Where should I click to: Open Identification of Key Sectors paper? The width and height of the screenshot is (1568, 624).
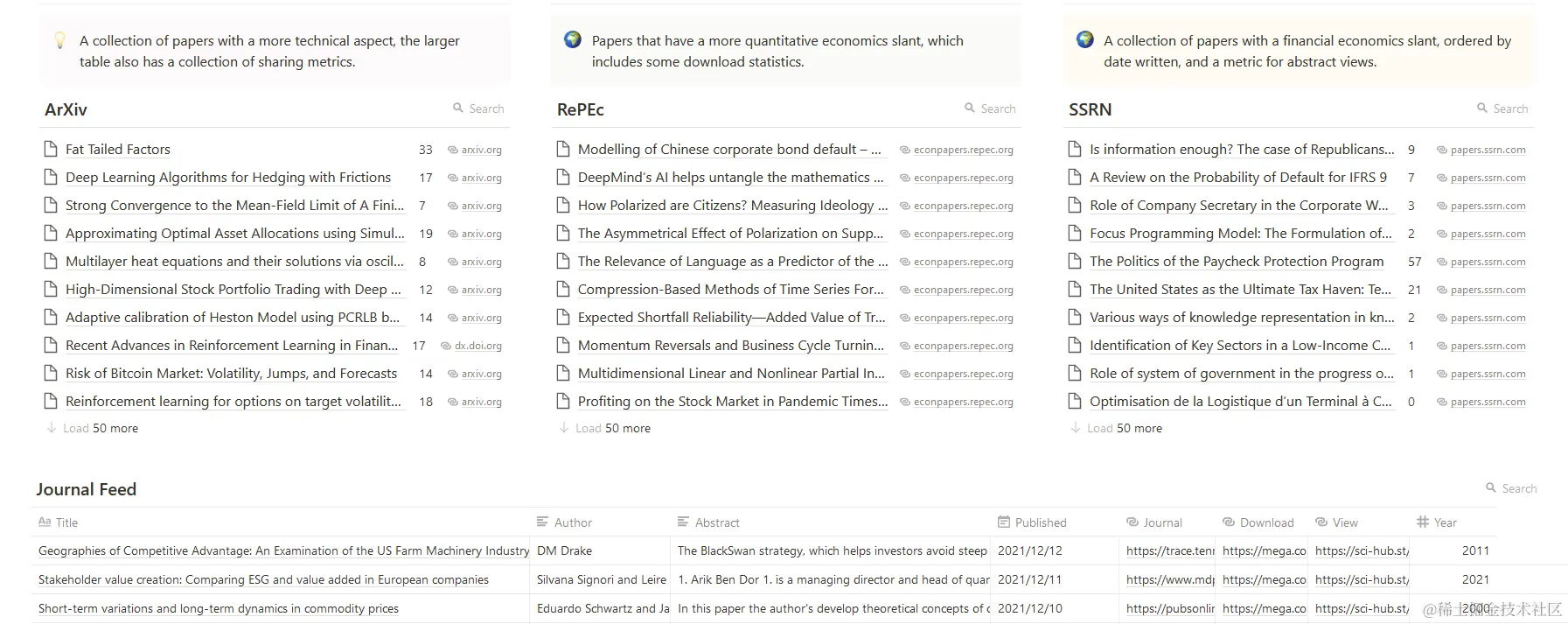(x=1240, y=346)
